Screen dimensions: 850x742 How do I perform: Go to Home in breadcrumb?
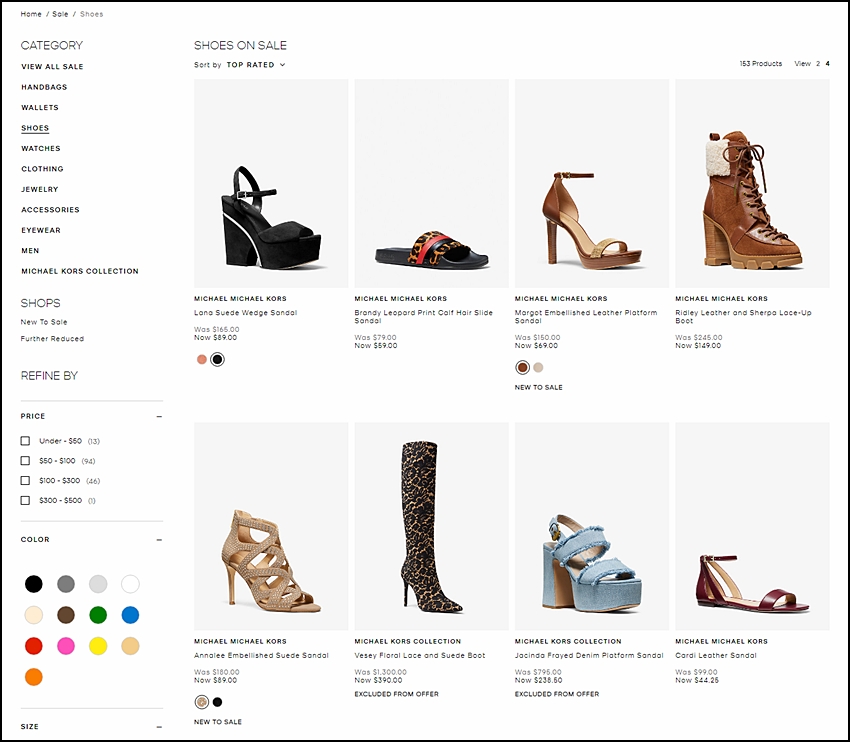pos(31,14)
